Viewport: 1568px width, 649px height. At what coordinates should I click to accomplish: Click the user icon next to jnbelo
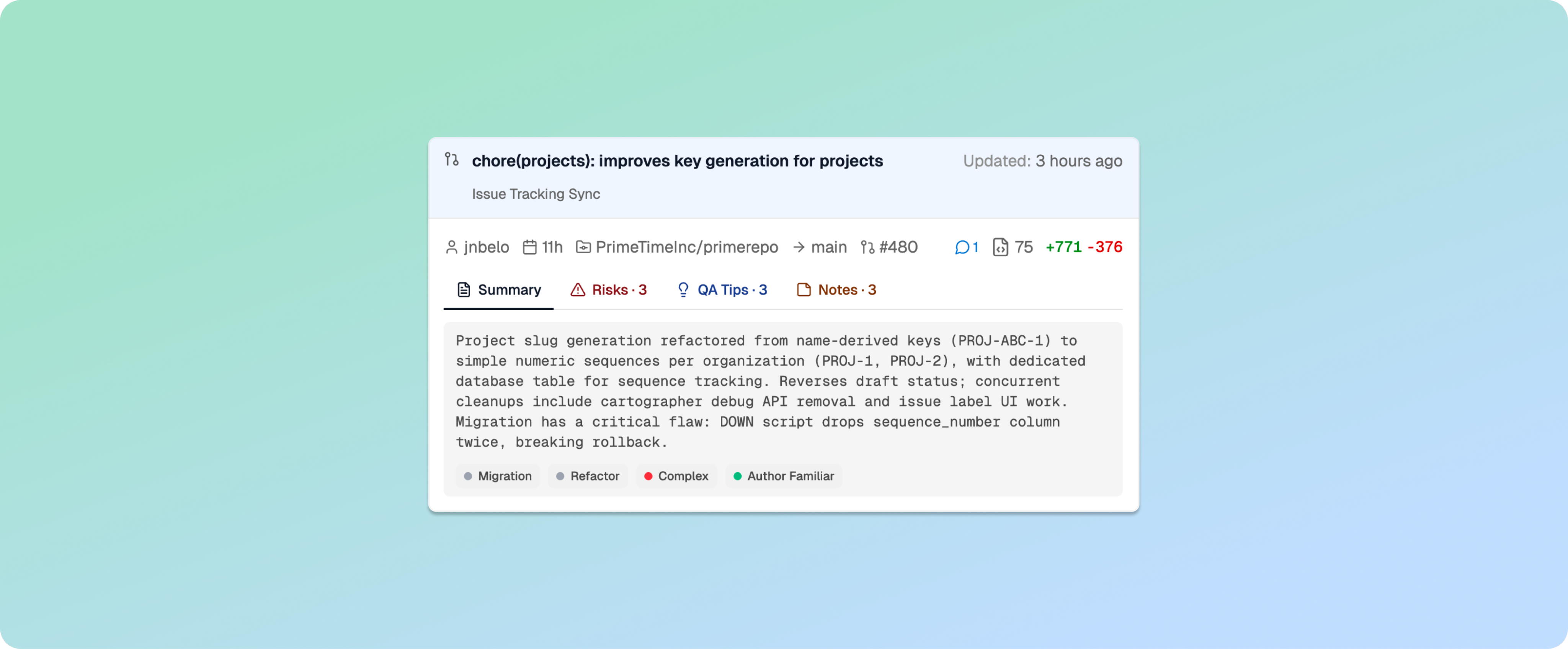[x=451, y=247]
